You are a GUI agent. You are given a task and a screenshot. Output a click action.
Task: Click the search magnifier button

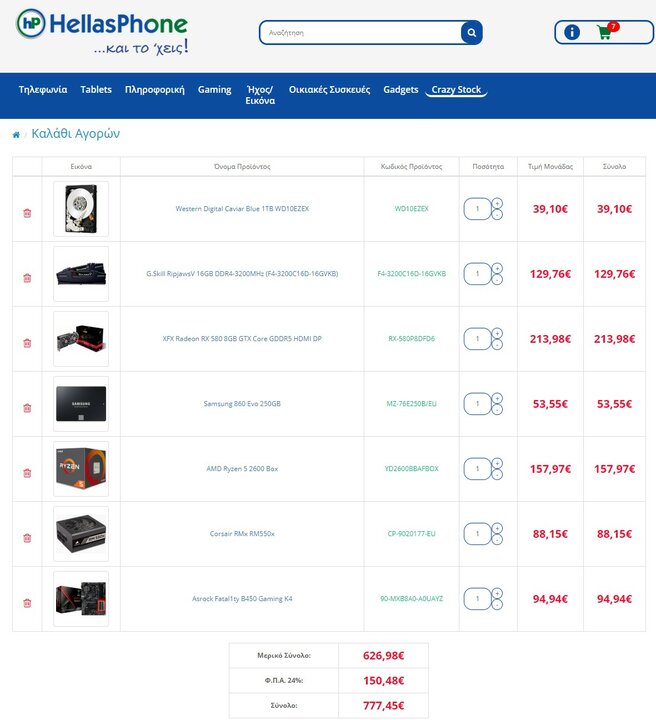(x=471, y=33)
